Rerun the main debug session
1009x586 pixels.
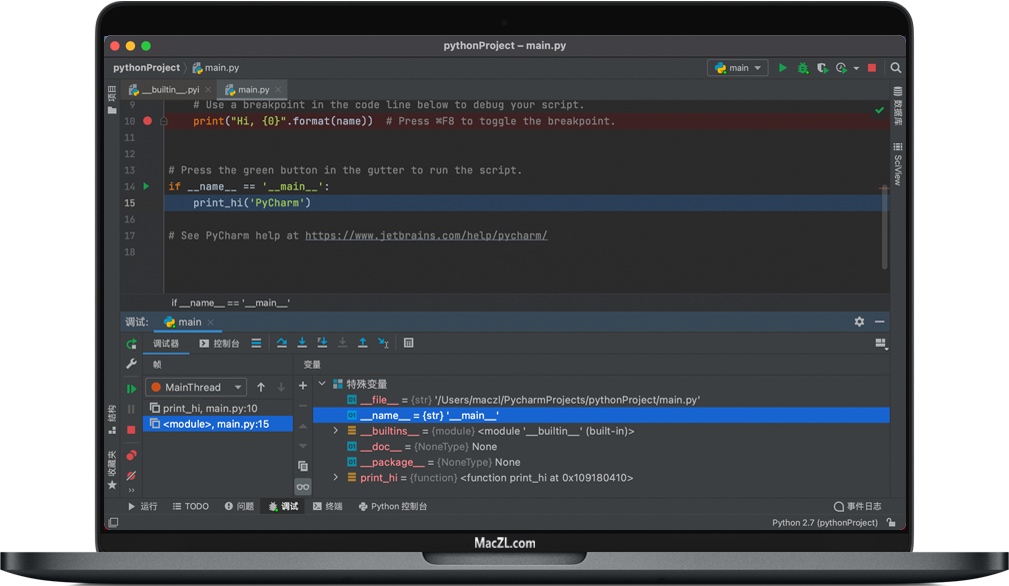[x=132, y=343]
